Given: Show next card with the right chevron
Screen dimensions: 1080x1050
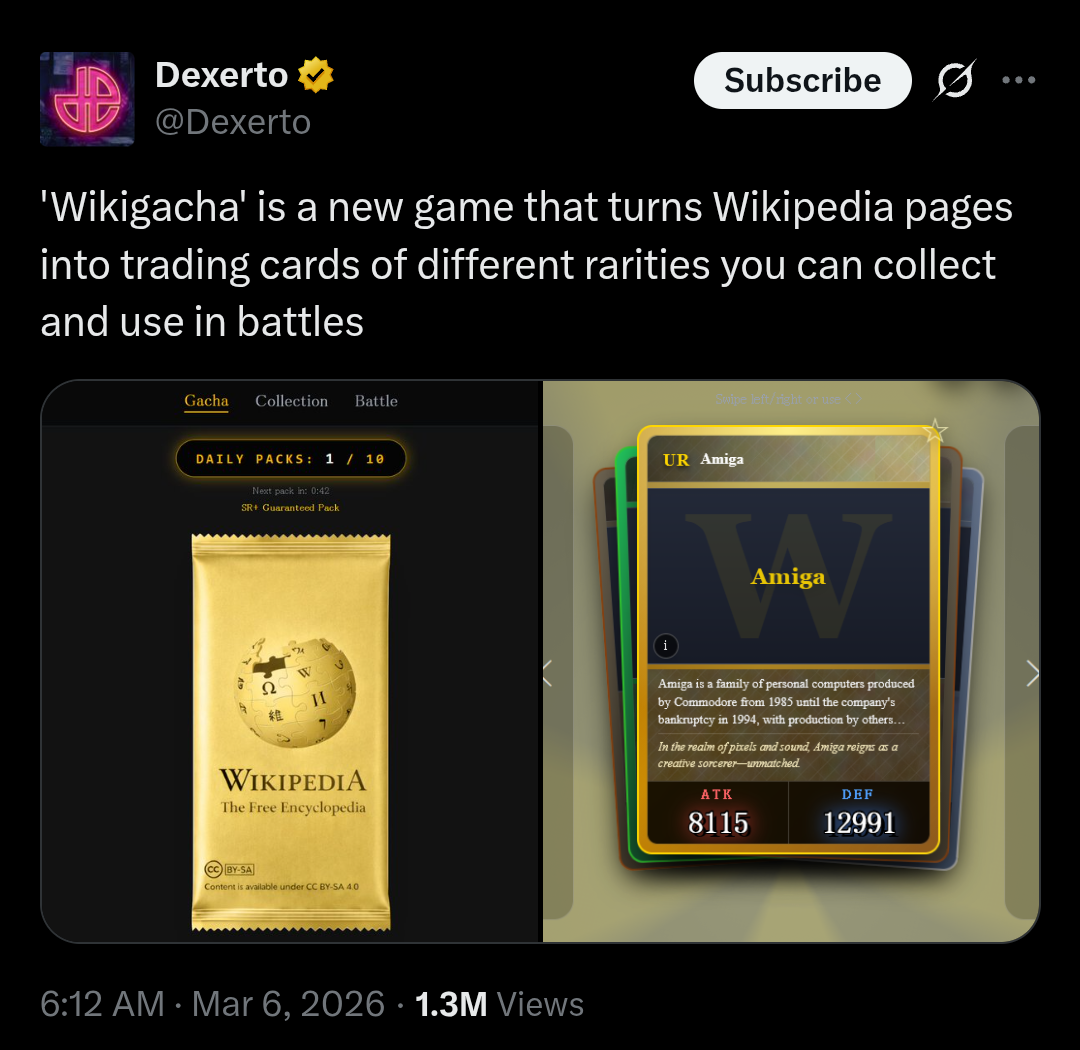Looking at the screenshot, I should point(1032,673).
